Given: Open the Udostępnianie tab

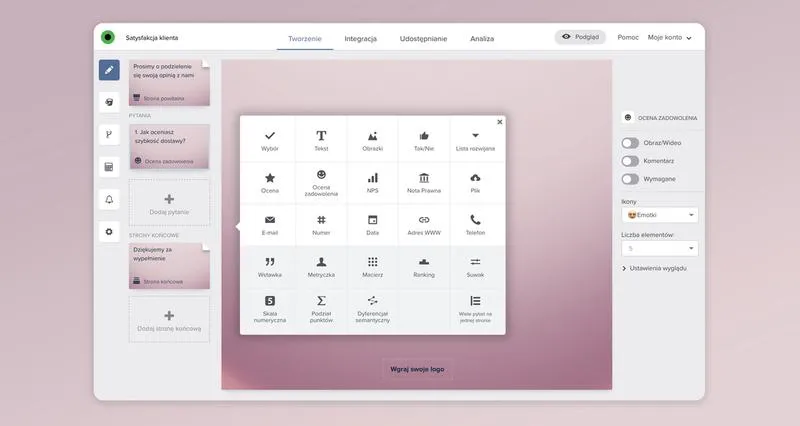Looking at the screenshot, I should coord(423,39).
